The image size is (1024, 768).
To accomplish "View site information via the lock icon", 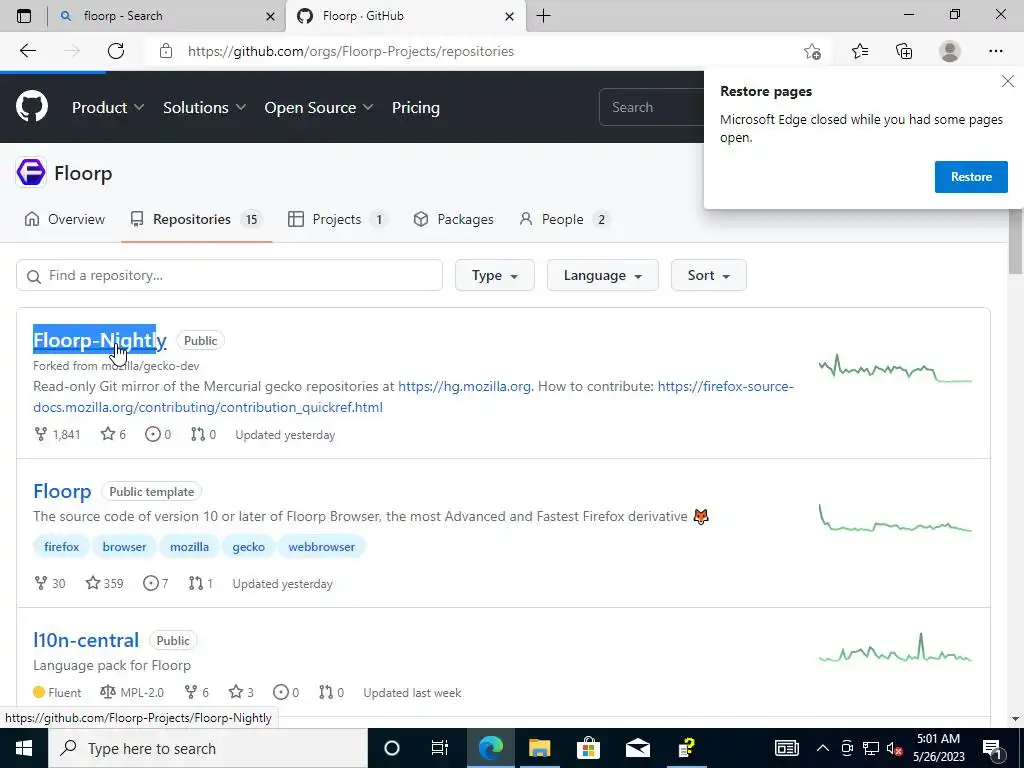I will pos(166,51).
